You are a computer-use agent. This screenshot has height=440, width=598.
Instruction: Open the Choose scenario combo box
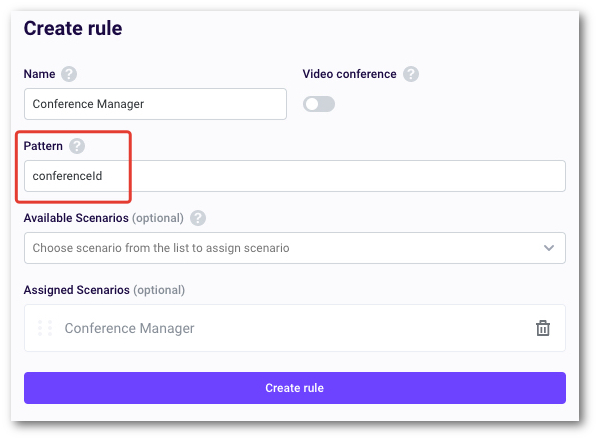click(295, 248)
